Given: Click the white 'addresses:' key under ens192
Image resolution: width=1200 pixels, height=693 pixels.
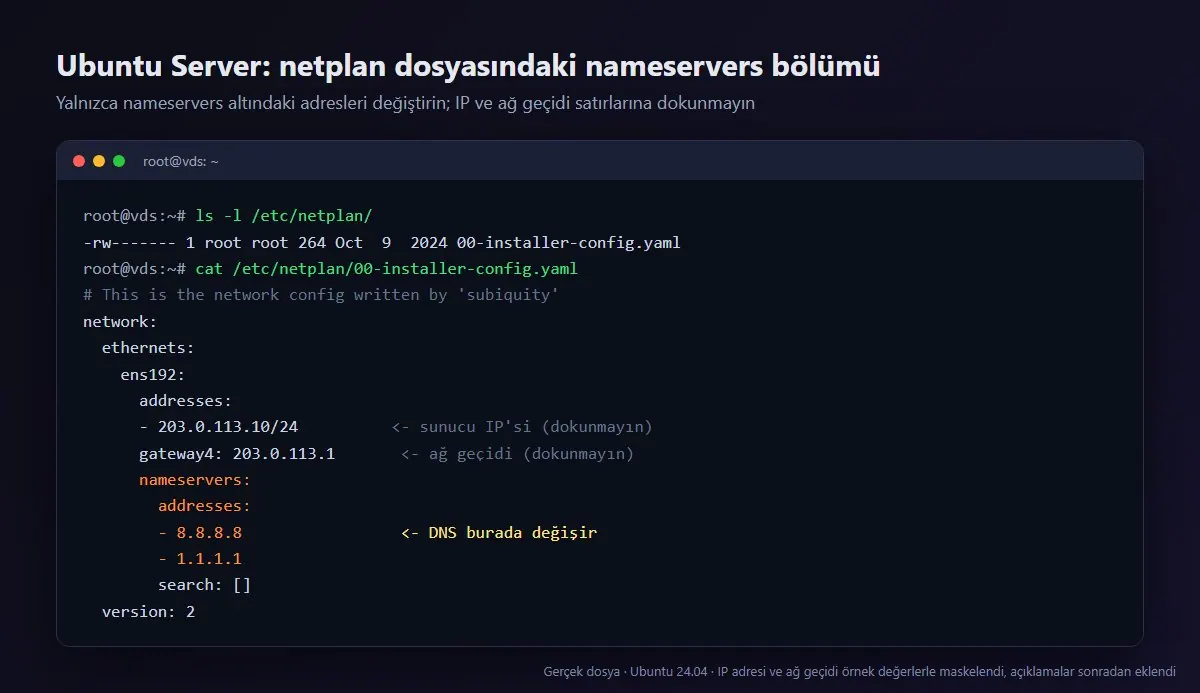Looking at the screenshot, I should click(185, 401).
